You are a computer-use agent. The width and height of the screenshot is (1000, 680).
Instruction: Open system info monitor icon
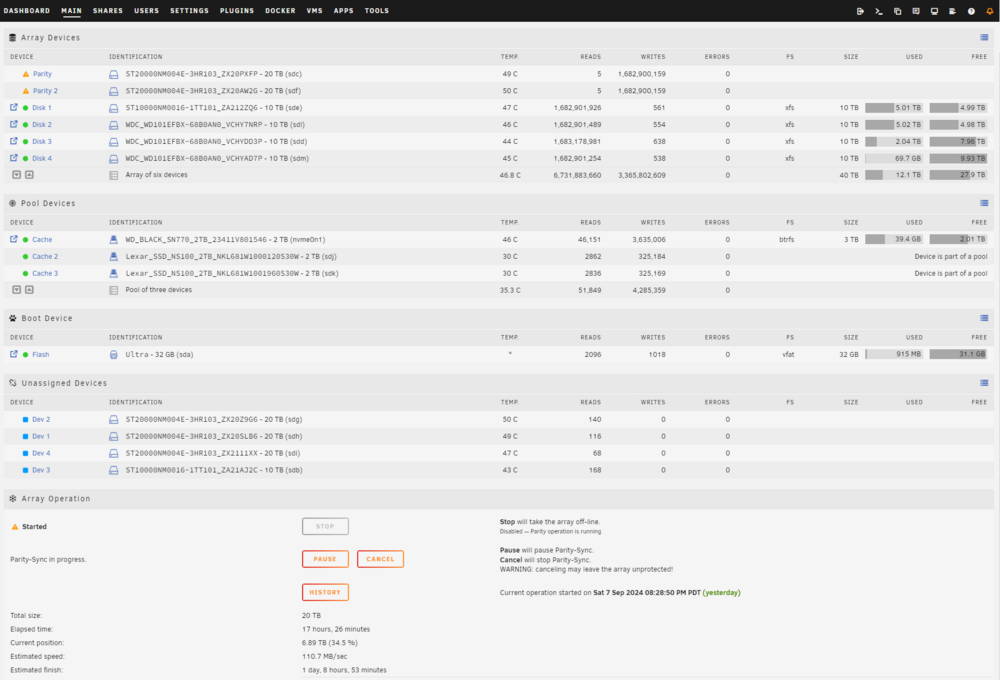[x=934, y=11]
